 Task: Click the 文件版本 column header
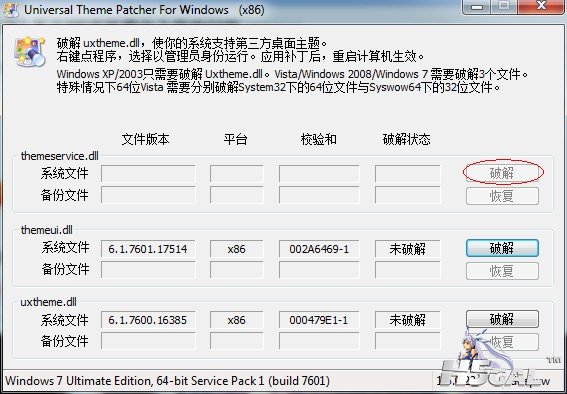coord(145,139)
